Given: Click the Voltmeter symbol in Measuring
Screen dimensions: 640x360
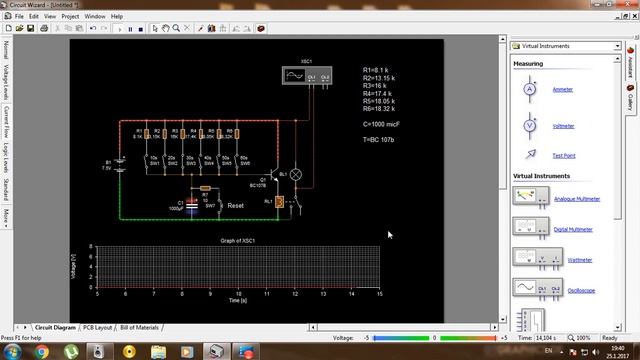Looking at the screenshot, I should 530,125.
